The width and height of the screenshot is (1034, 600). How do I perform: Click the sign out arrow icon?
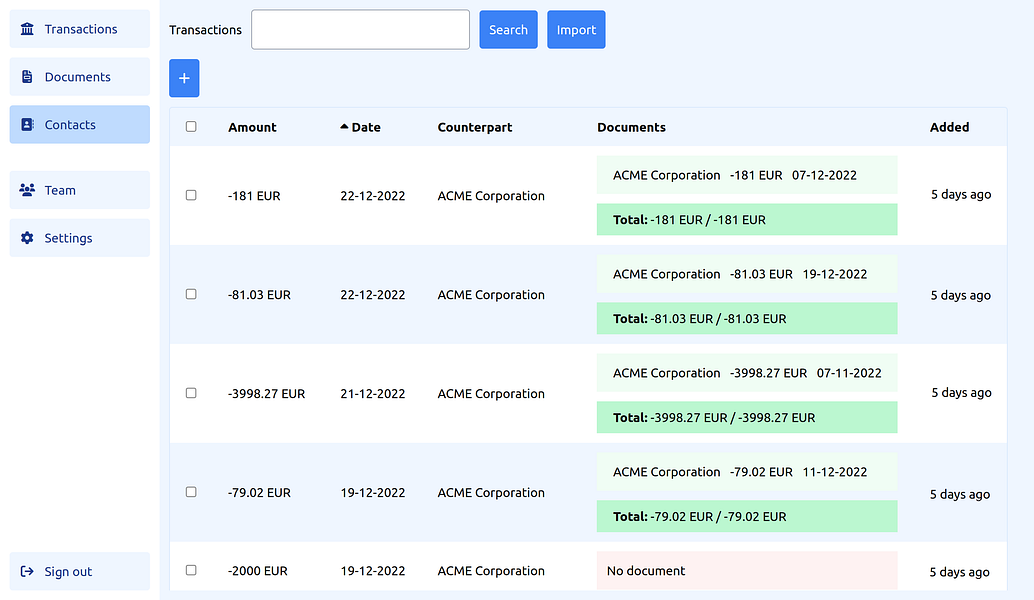pos(27,572)
